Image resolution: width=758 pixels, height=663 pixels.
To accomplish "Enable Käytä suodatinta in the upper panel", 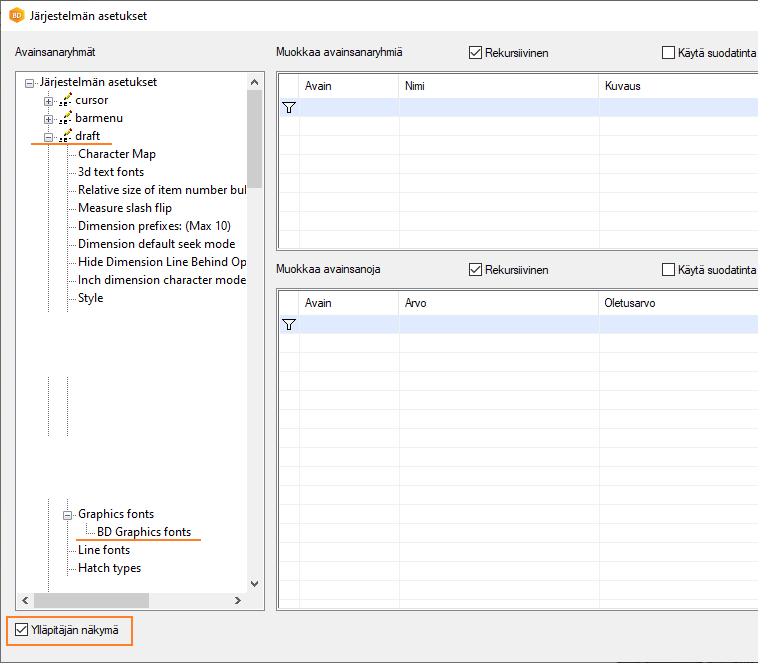I will pyautogui.click(x=669, y=53).
